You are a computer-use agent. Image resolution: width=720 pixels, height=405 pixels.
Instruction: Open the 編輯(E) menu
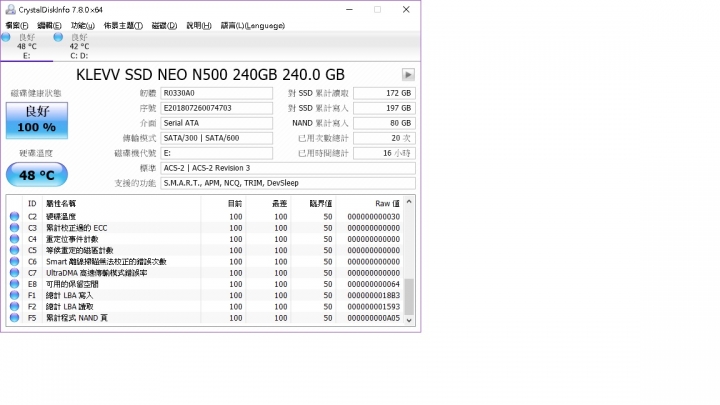(x=49, y=26)
